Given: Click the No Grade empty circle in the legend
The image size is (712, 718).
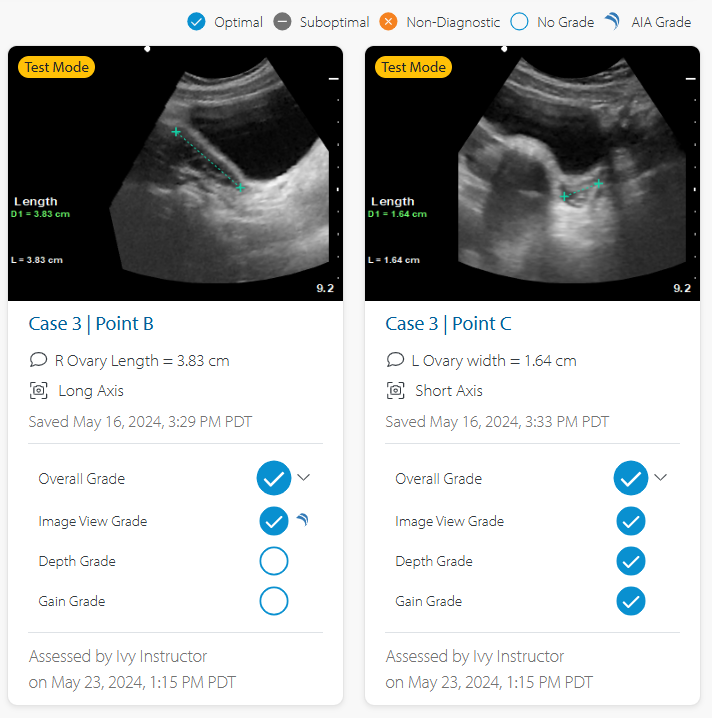Looking at the screenshot, I should pyautogui.click(x=519, y=22).
